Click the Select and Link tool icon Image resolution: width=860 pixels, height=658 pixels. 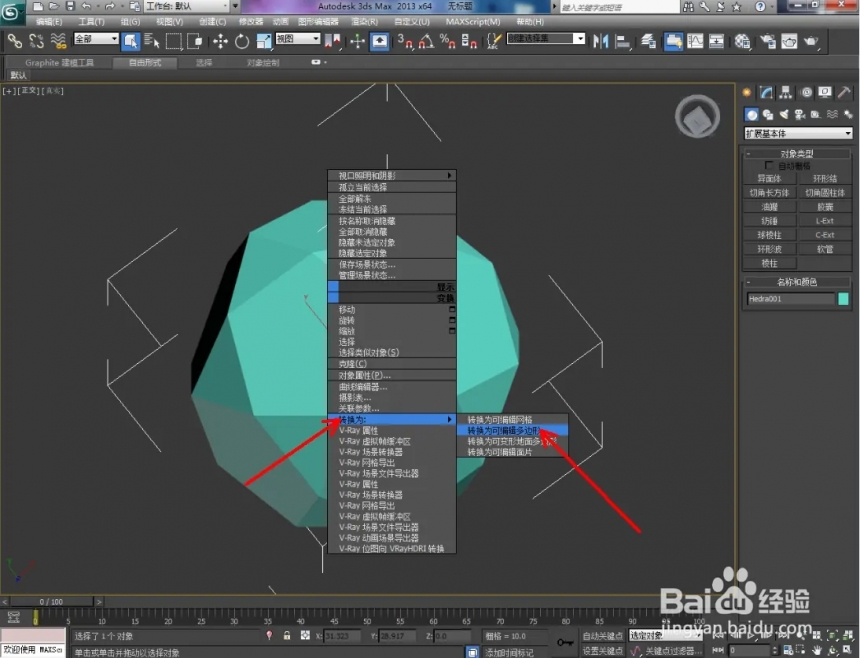coord(15,41)
